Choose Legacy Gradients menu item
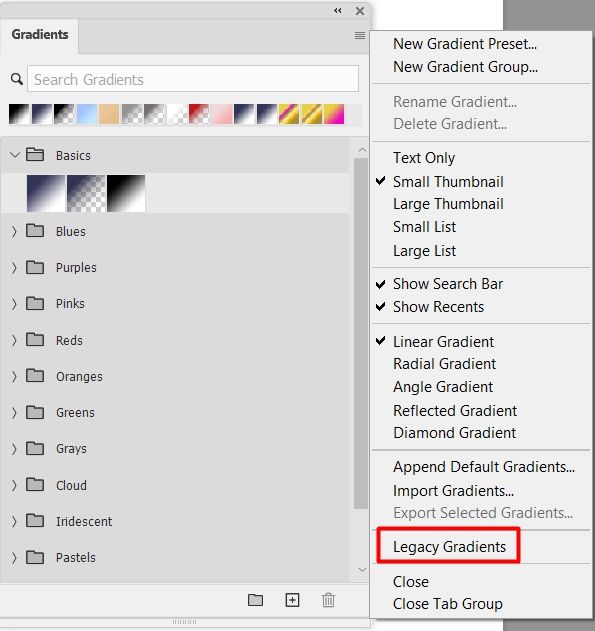595x631 pixels. point(449,547)
